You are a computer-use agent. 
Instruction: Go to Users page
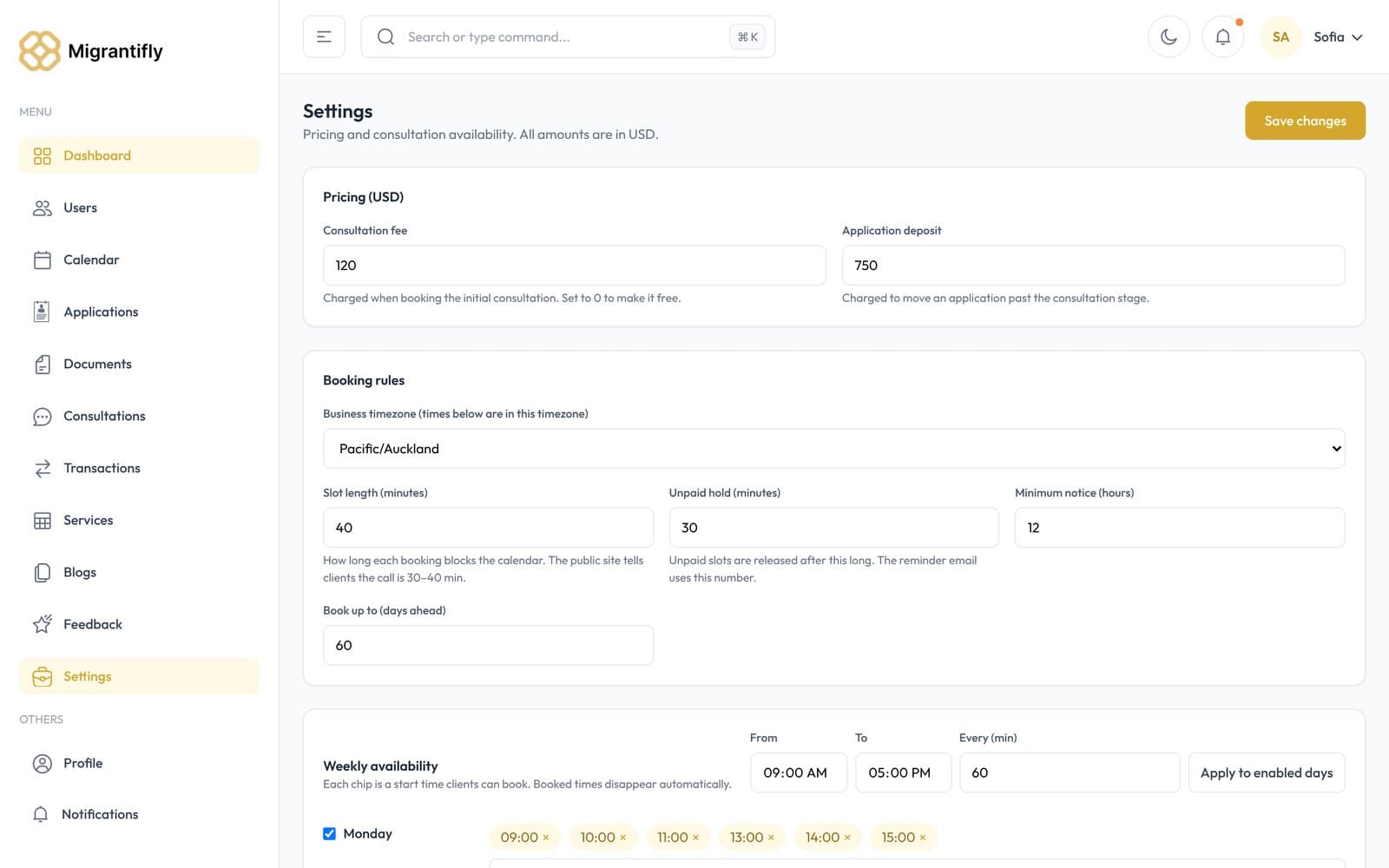139,207
